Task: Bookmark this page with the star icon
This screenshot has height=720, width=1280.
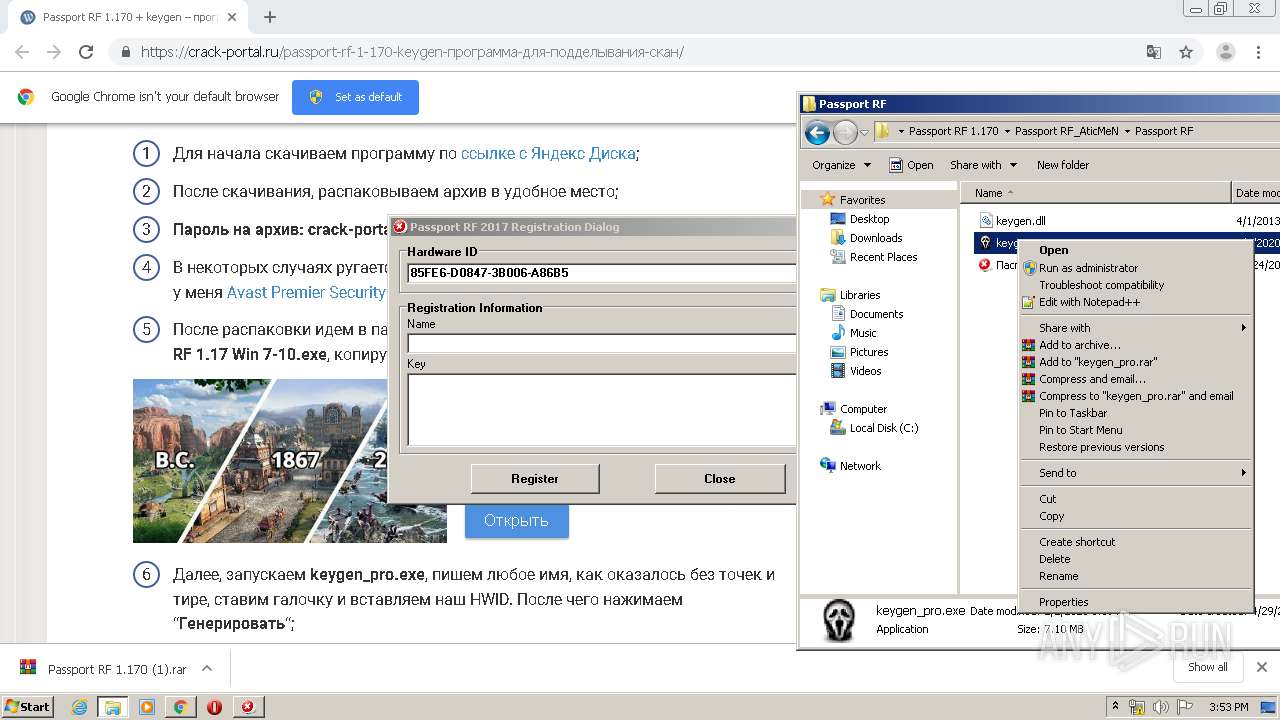Action: tap(1186, 52)
